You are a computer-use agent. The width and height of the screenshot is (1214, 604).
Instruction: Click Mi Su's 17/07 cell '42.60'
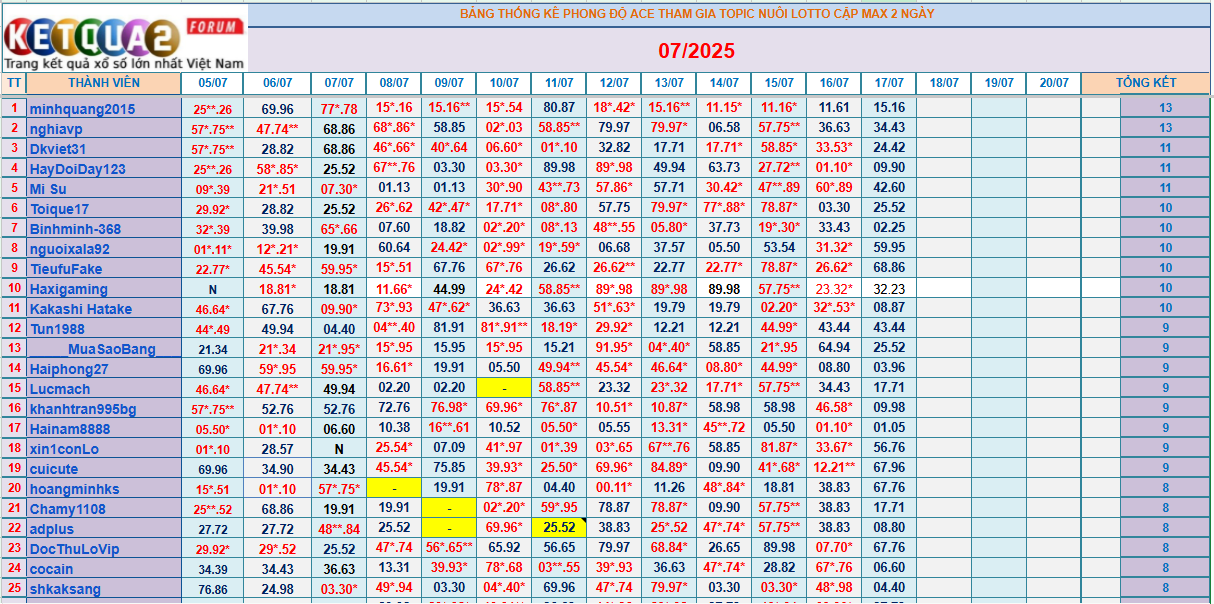(889, 188)
